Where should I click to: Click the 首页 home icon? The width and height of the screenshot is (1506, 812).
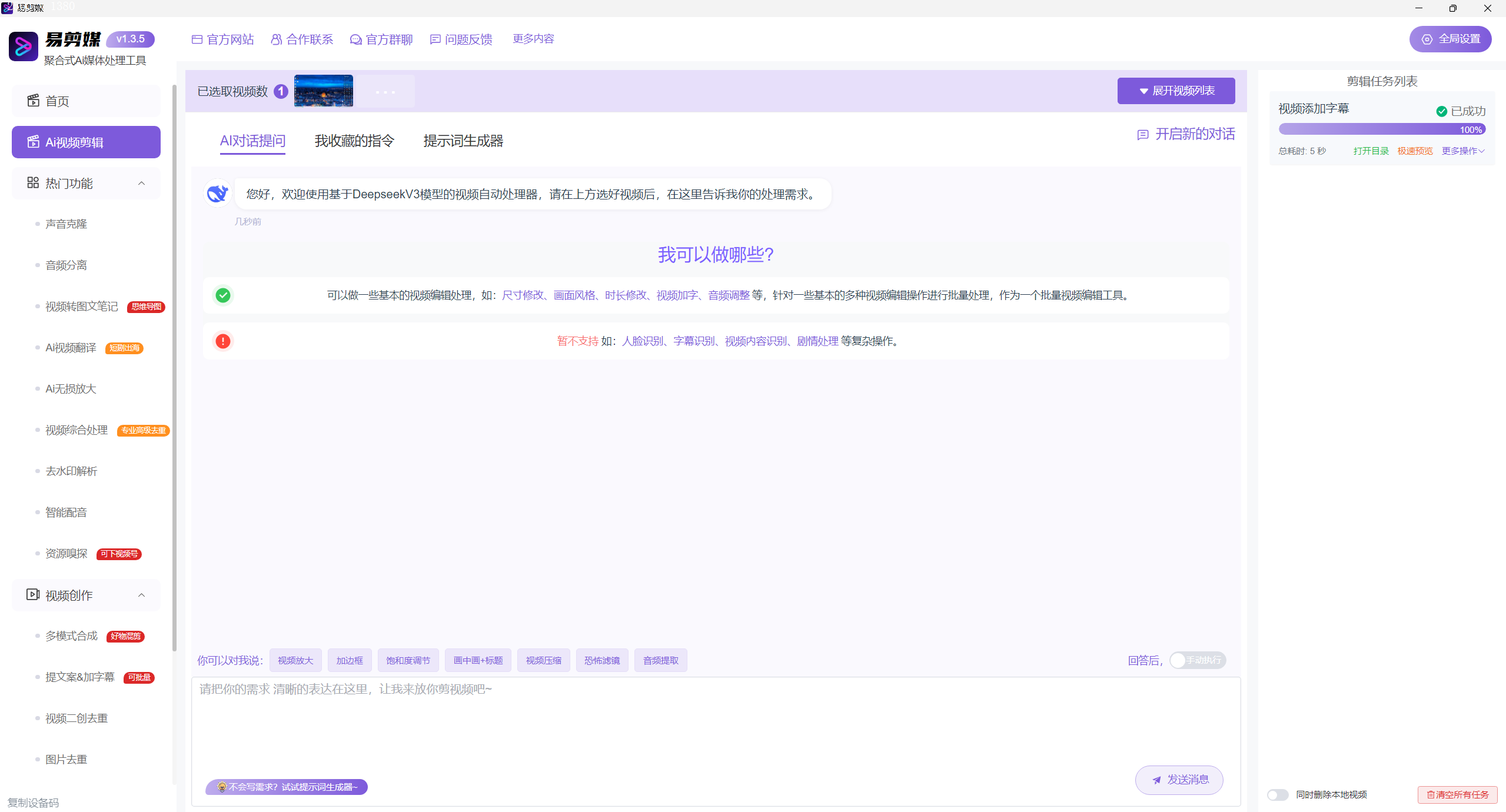(x=34, y=101)
